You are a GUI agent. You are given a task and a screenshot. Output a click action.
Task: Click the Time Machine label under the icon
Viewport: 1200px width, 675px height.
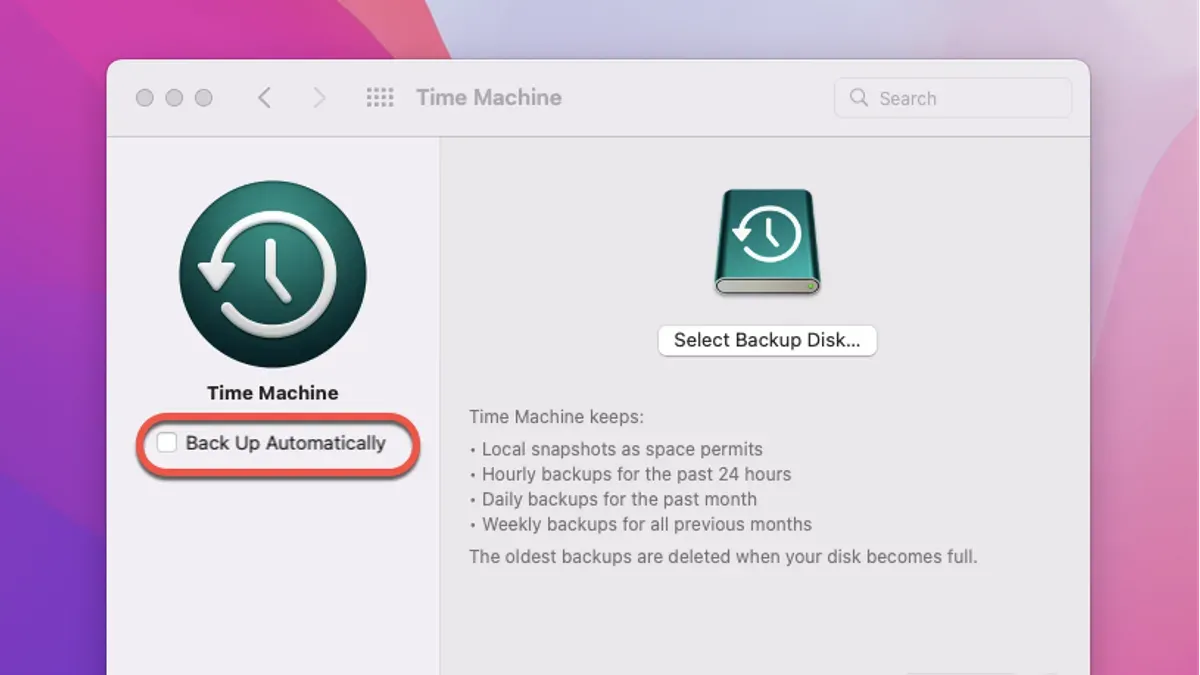pos(273,393)
